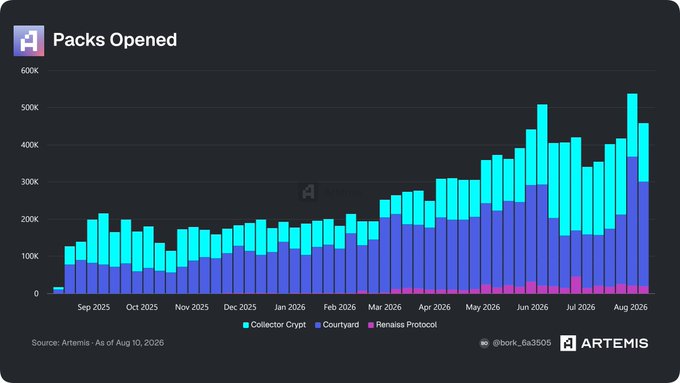This screenshot has width=680, height=383.
Task: Click the May 2026 x-axis label
Action: pos(483,307)
